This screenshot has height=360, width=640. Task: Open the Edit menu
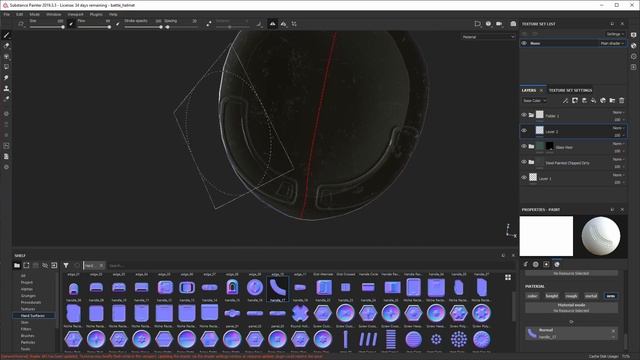coord(19,14)
